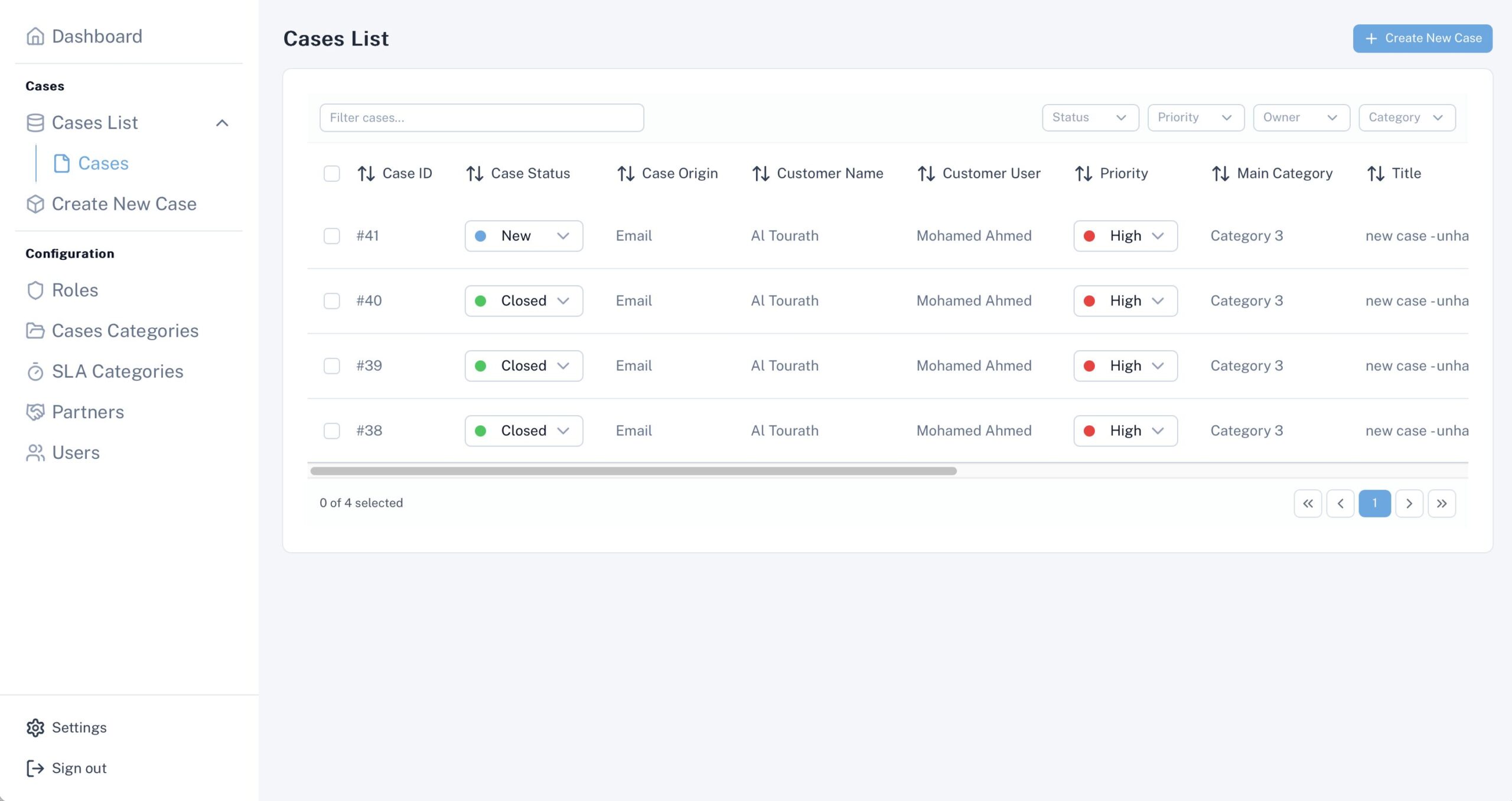This screenshot has width=1512, height=801.
Task: Click the Roles shield icon
Action: [x=35, y=290]
